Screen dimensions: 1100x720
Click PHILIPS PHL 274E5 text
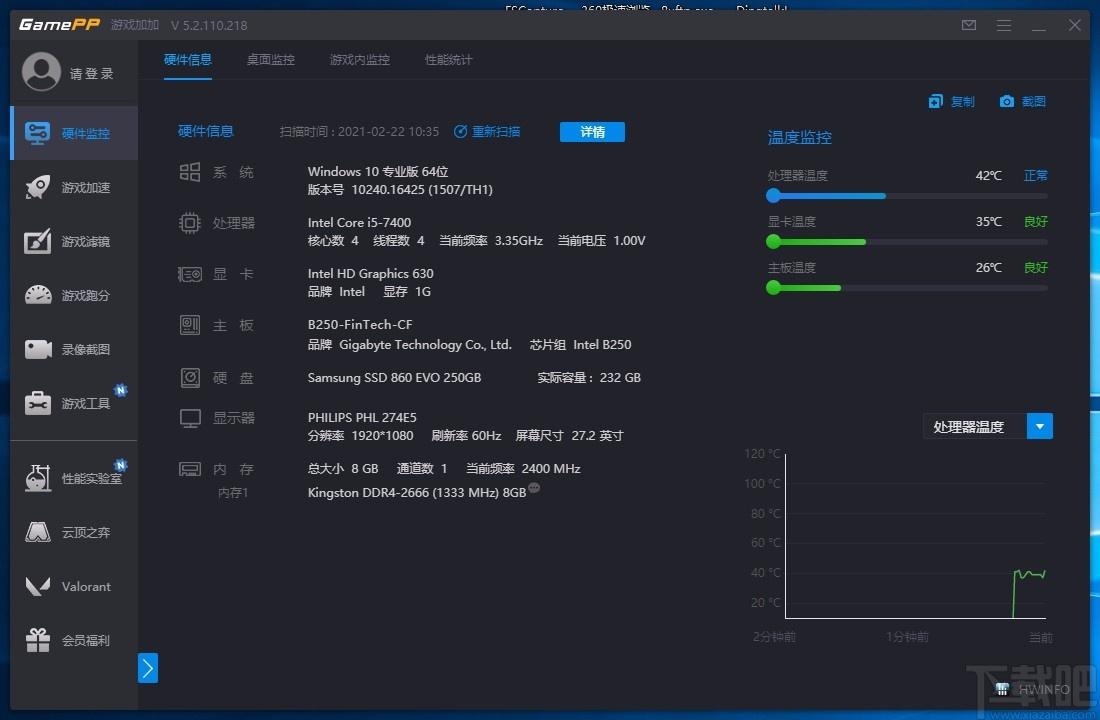click(x=362, y=418)
